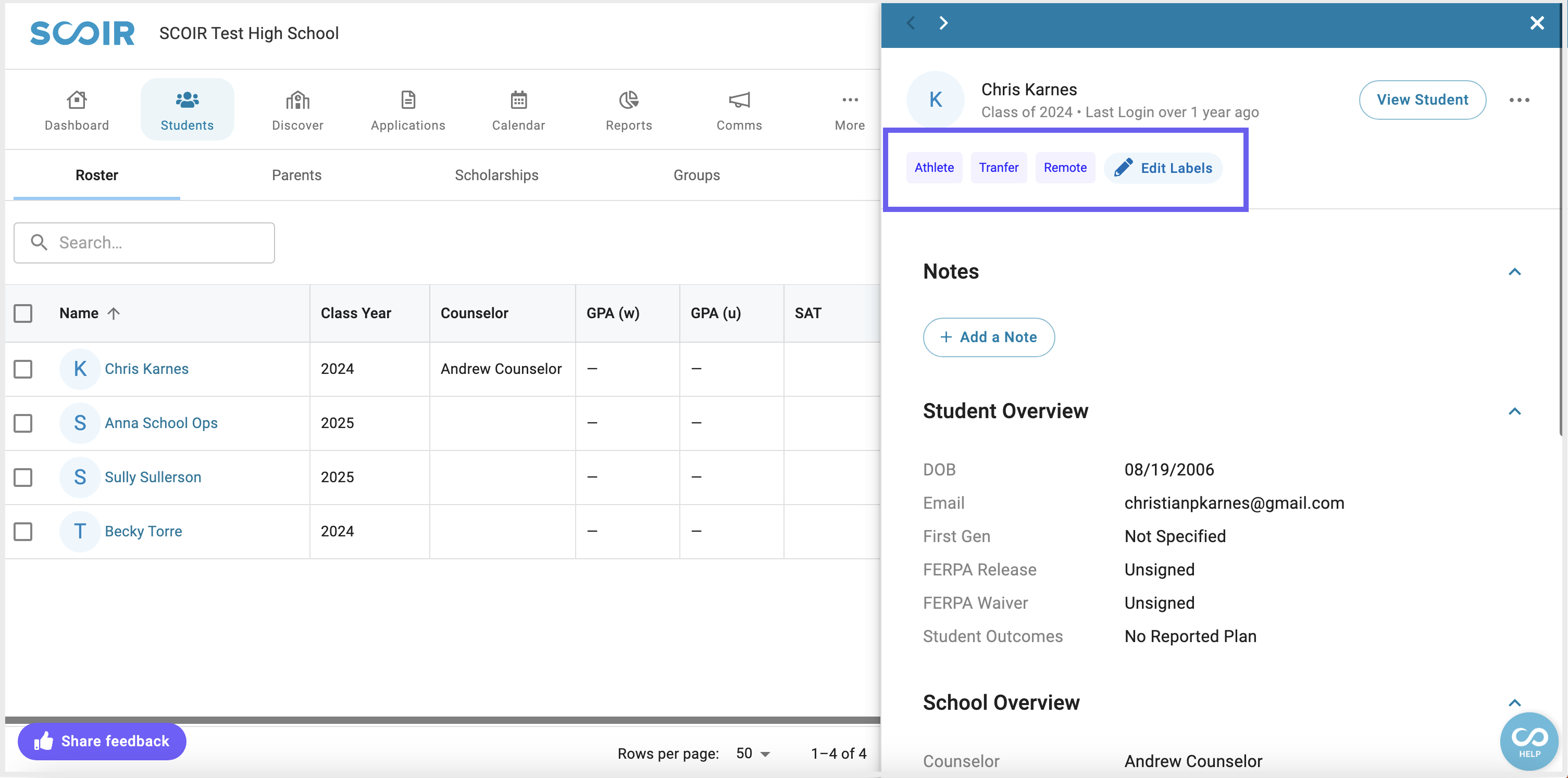Collapse the Student Overview section

click(1515, 411)
